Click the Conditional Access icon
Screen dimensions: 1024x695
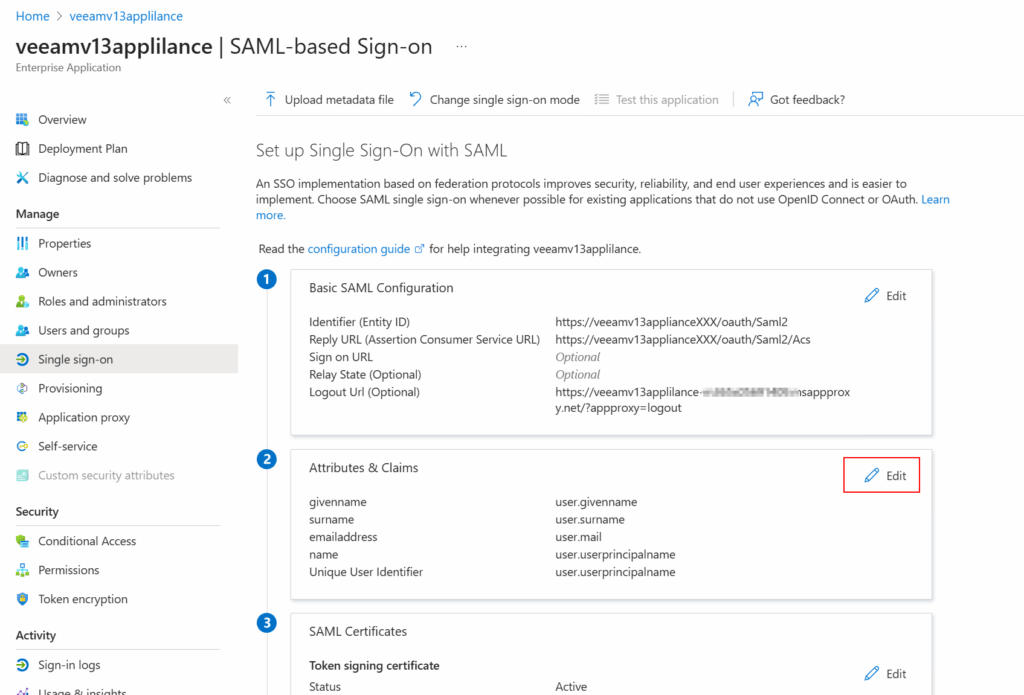point(22,542)
